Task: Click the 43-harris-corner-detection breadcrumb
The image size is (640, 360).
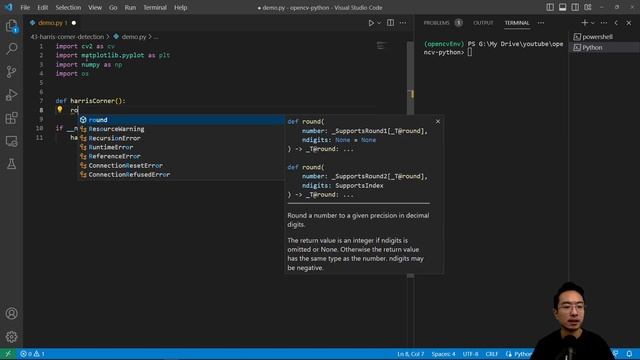Action: [x=67, y=37]
